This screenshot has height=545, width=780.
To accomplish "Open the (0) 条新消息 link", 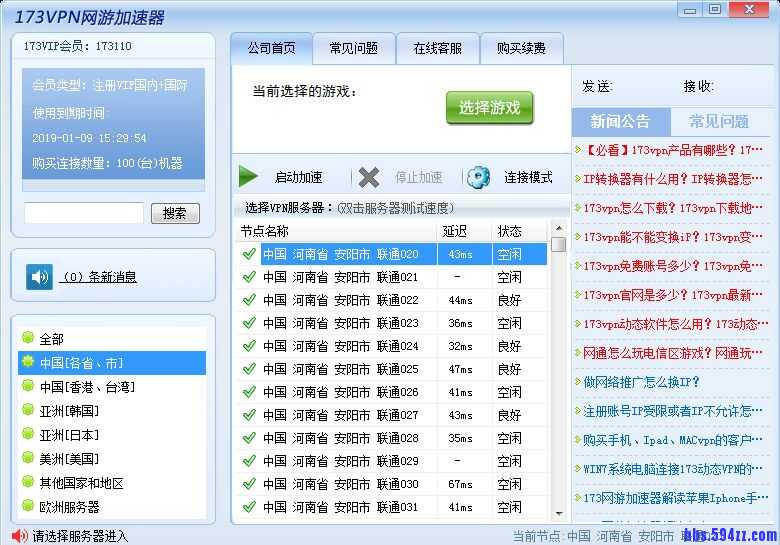I will coord(99,277).
